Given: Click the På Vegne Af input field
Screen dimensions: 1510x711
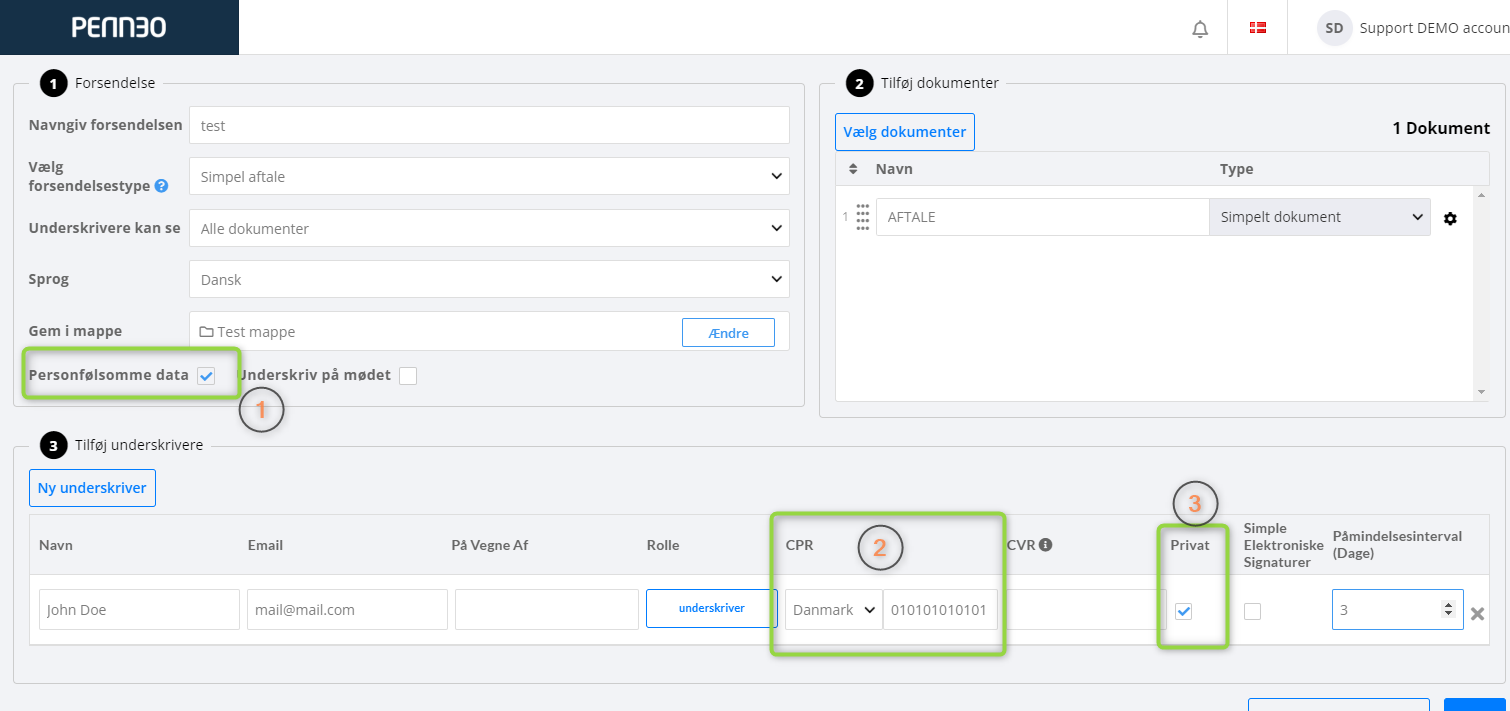Looking at the screenshot, I should 547,609.
